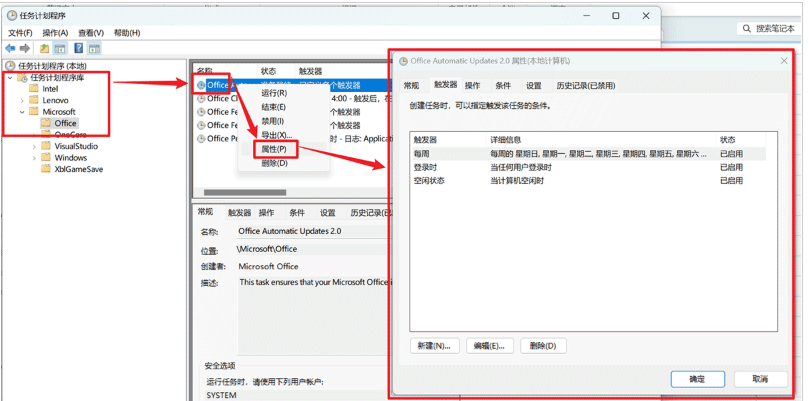Click the task list horizontal scrollbar thumb
Screen dimensions: 809x401
point(245,193)
